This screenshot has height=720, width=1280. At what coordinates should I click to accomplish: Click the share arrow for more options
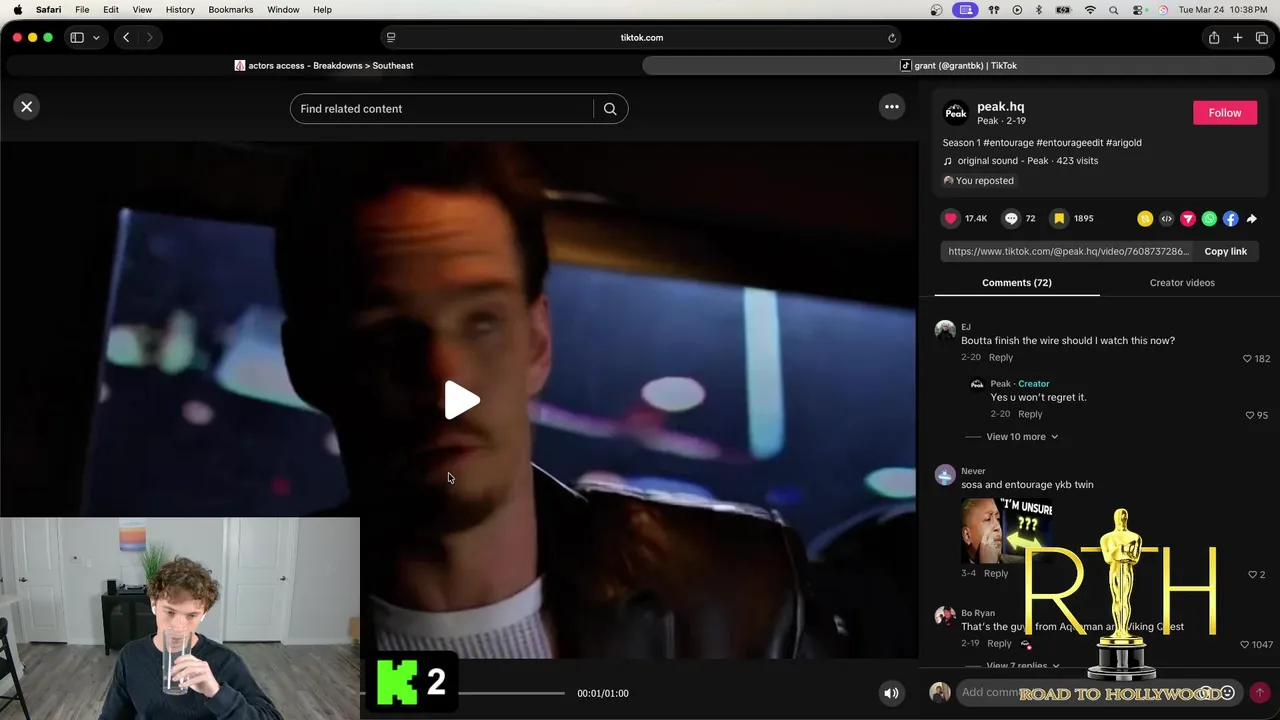(x=1252, y=219)
